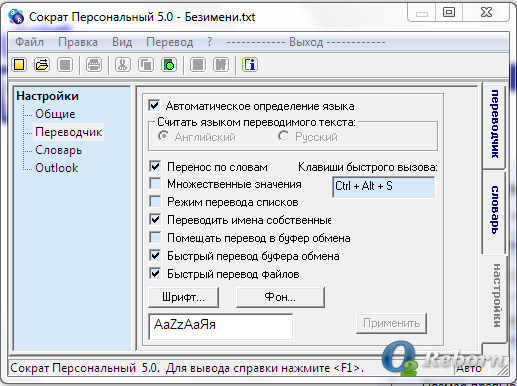Select Переводчик in settings tree
This screenshot has height=386, width=517.
pyautogui.click(x=69, y=132)
